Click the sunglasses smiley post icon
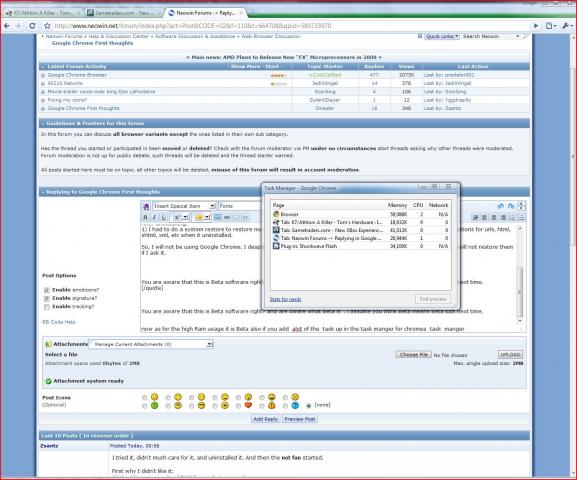The height and width of the screenshot is (480, 577). (x=201, y=405)
